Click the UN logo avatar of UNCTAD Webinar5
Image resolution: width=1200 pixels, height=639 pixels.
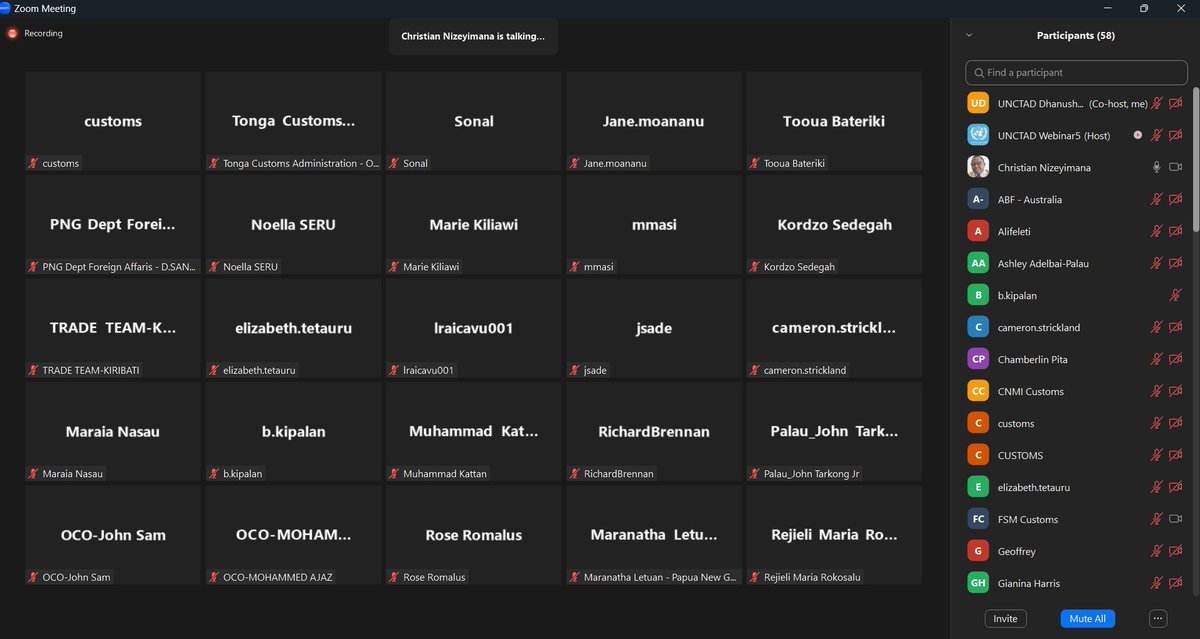pos(979,135)
